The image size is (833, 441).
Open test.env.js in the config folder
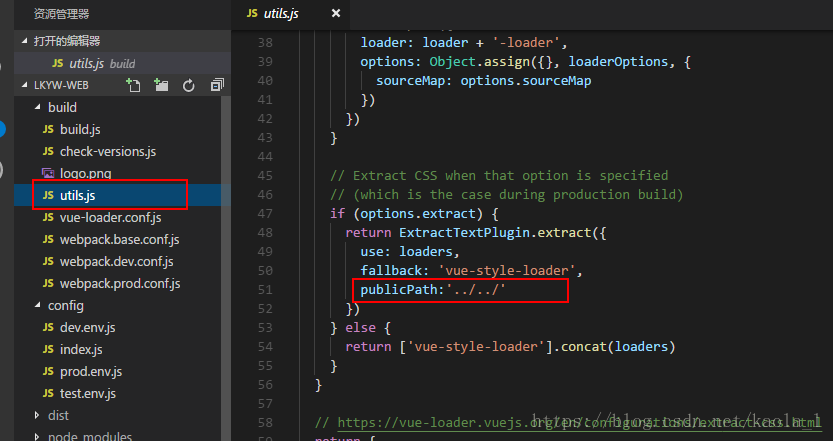(79, 394)
